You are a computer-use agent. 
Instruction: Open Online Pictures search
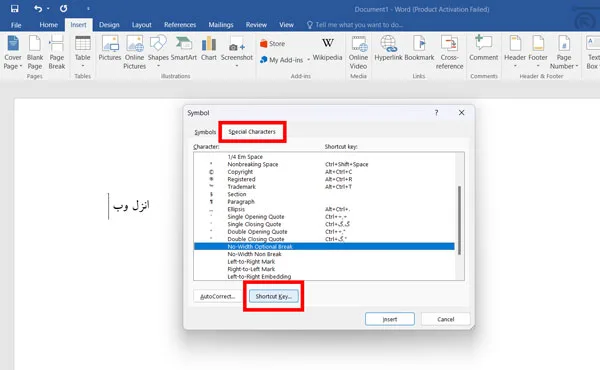pos(135,52)
